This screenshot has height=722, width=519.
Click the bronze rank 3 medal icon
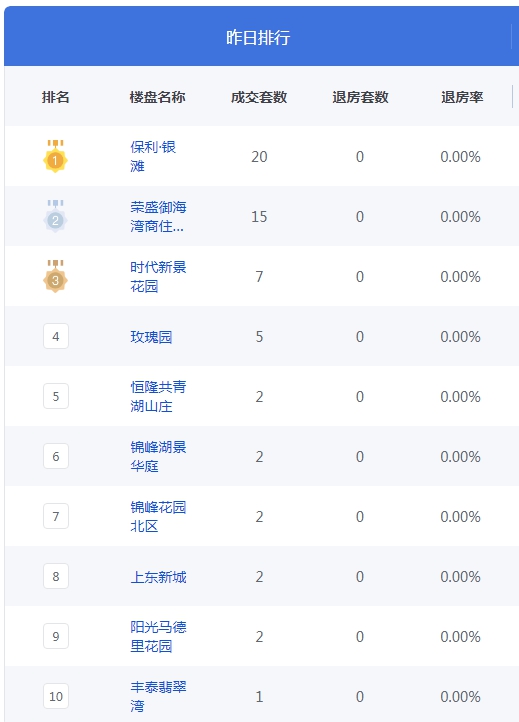pyautogui.click(x=55, y=276)
